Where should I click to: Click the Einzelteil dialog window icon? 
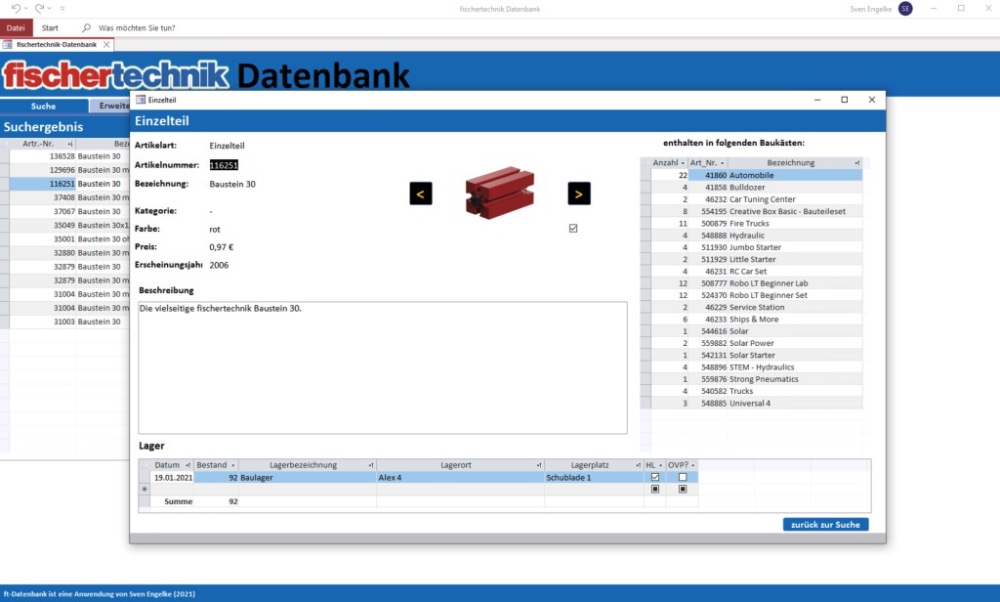[141, 100]
